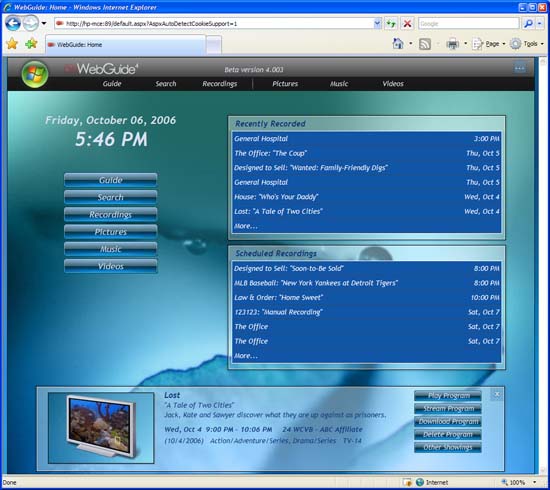This screenshot has height=490, width=550.
Task: Select The Office: "The Coup" recording
Action: click(367, 153)
